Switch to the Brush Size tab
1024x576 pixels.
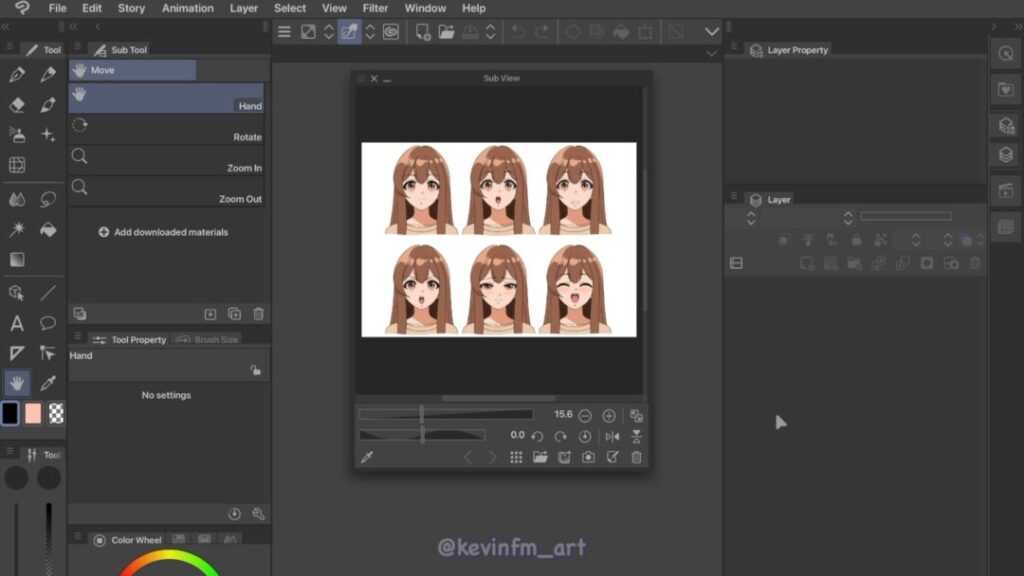(x=208, y=340)
